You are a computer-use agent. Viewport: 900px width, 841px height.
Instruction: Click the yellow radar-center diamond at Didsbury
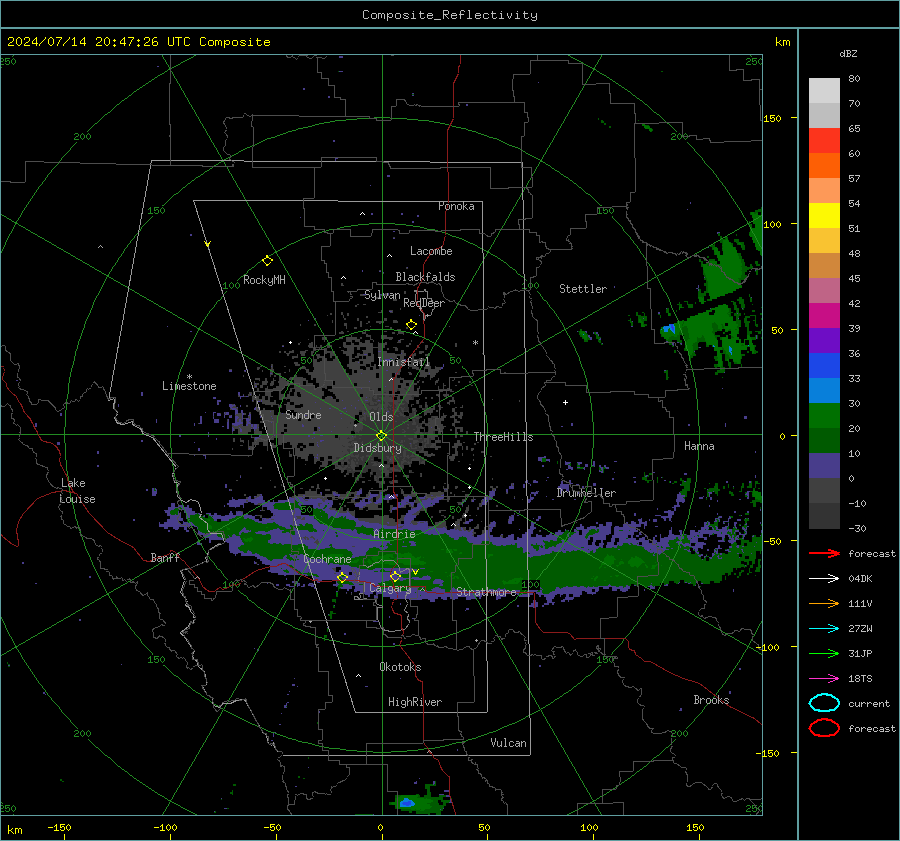click(x=381, y=436)
